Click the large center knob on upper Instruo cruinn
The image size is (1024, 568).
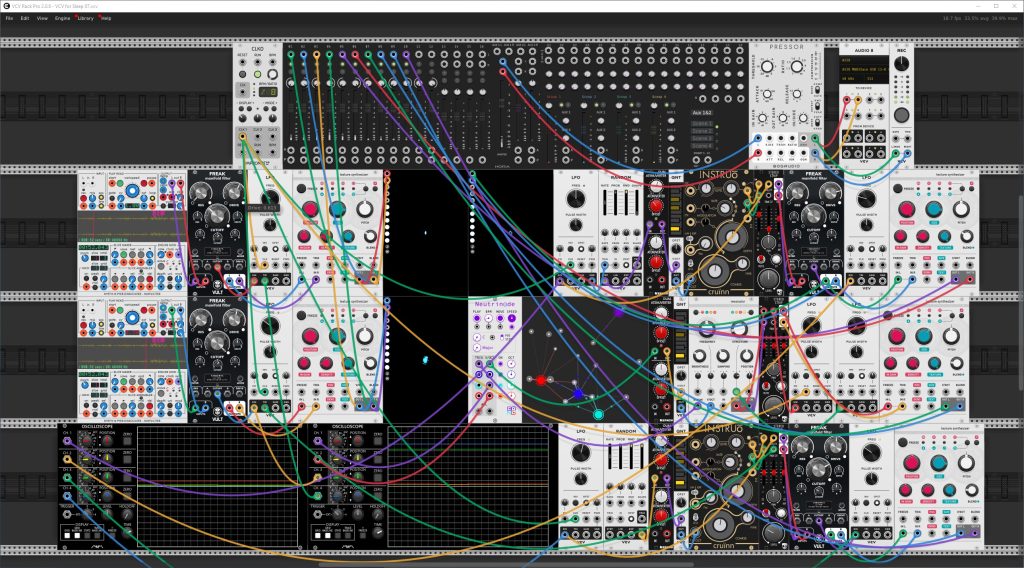(733, 238)
